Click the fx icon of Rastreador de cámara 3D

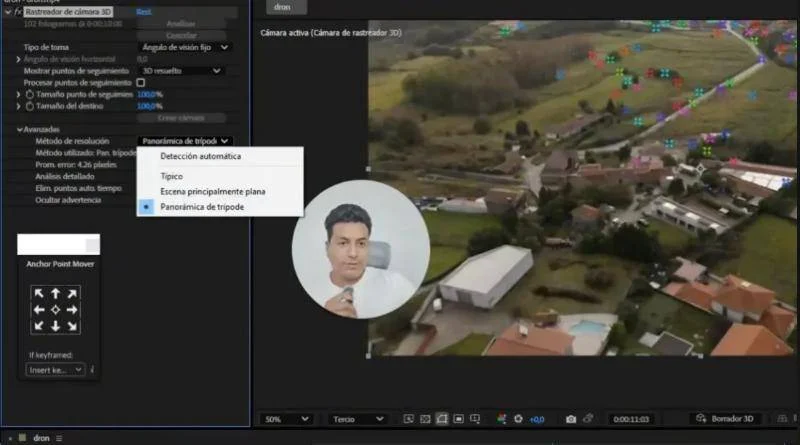[x=18, y=11]
